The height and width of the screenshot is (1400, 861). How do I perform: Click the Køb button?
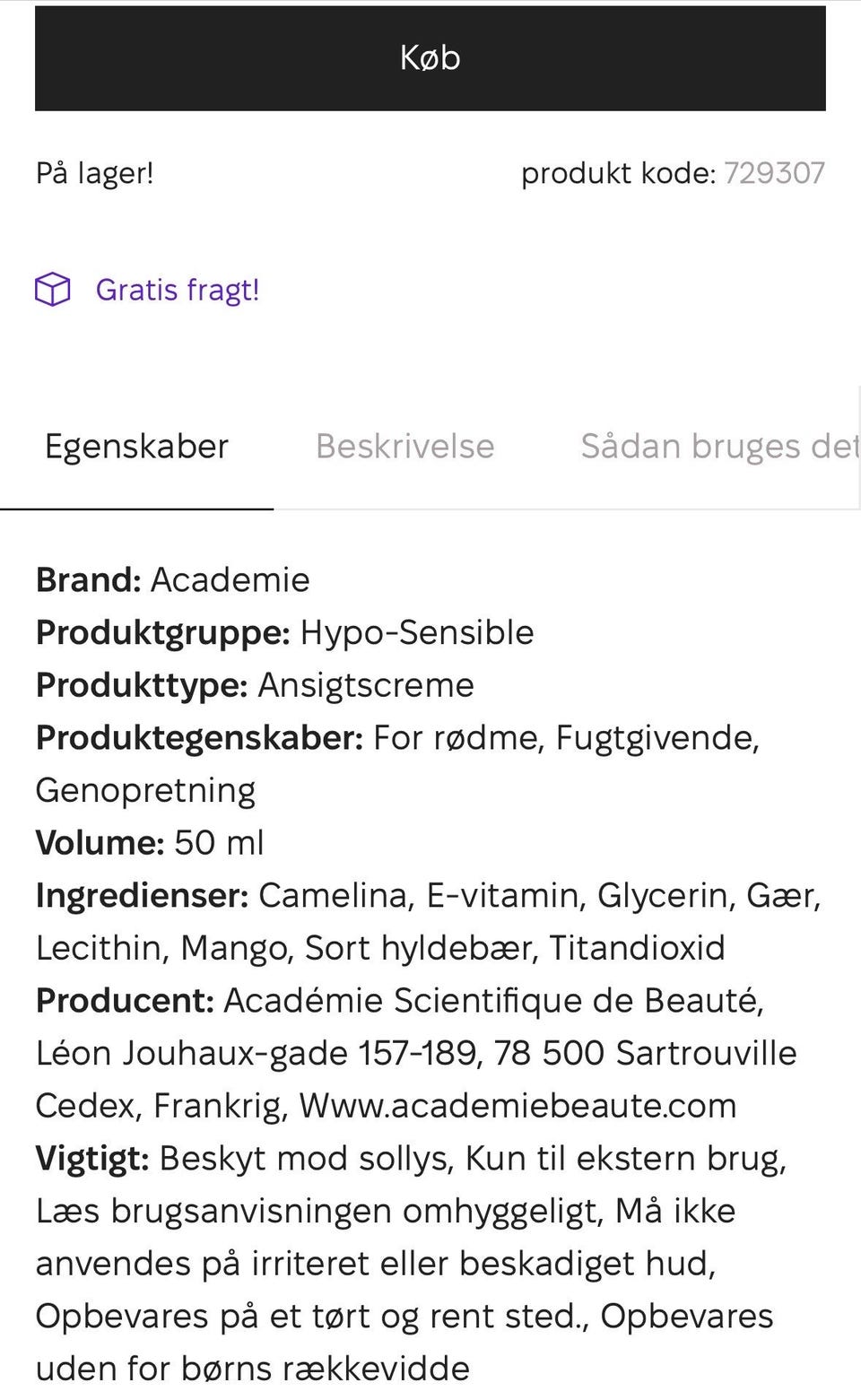430,58
